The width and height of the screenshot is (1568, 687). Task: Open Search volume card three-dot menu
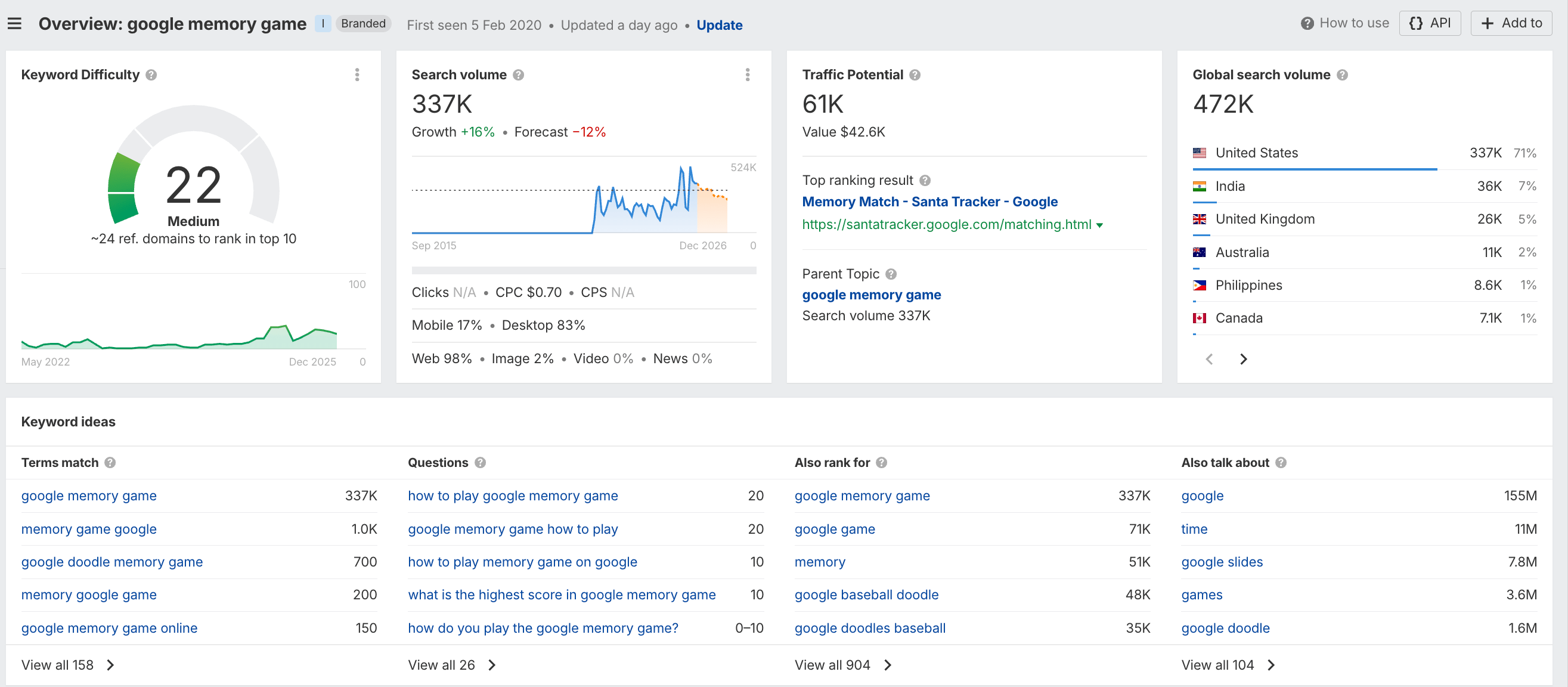[x=748, y=75]
